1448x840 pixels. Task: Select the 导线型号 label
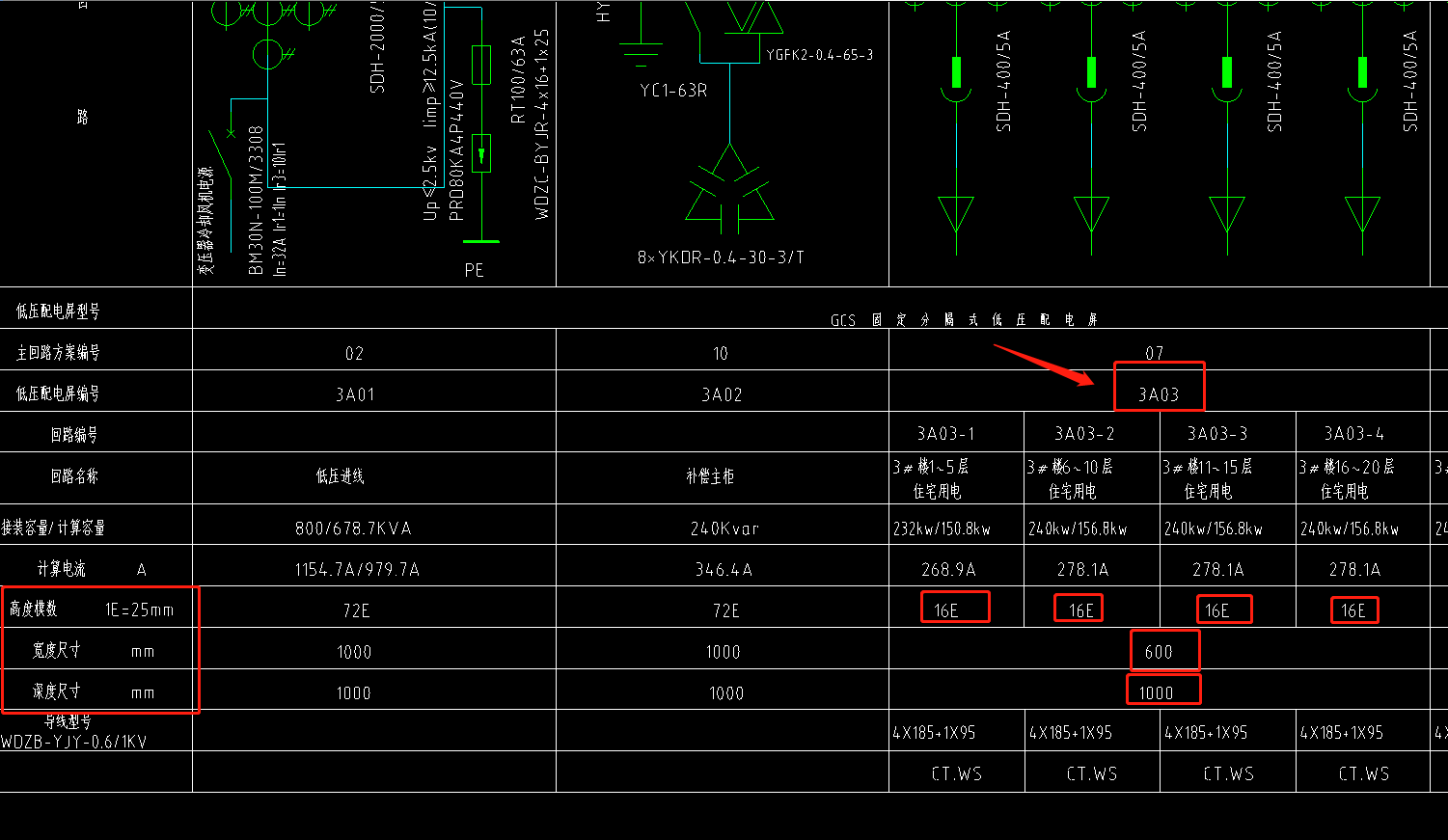point(68,722)
